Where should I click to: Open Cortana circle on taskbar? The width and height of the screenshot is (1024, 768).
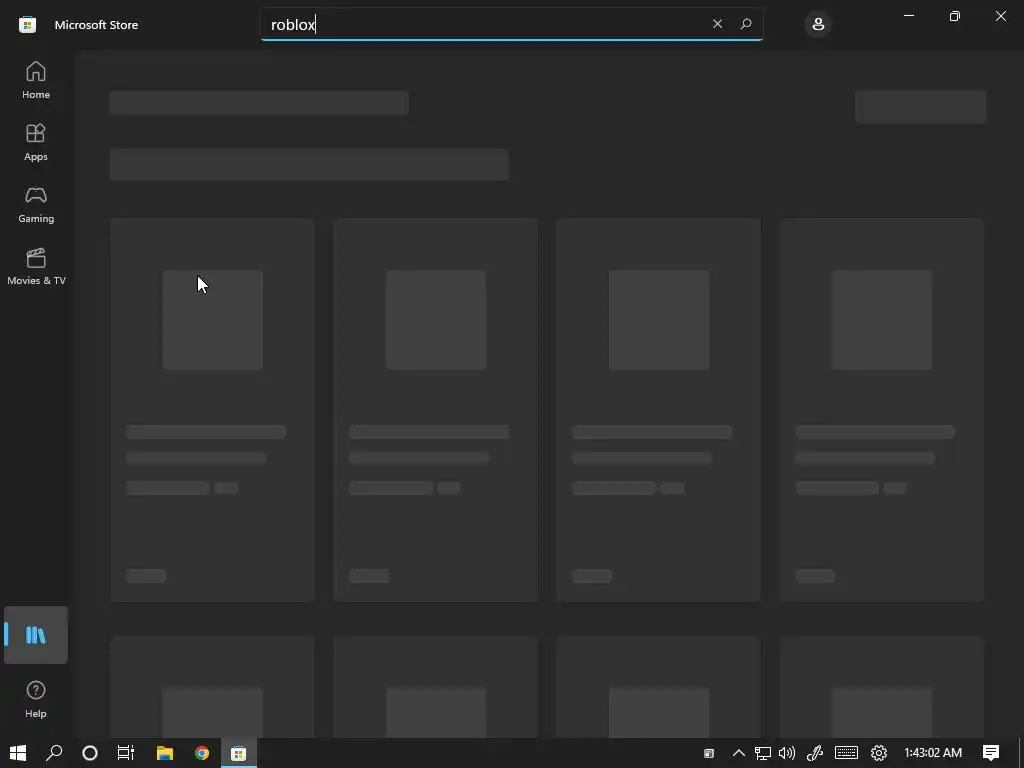click(x=90, y=753)
